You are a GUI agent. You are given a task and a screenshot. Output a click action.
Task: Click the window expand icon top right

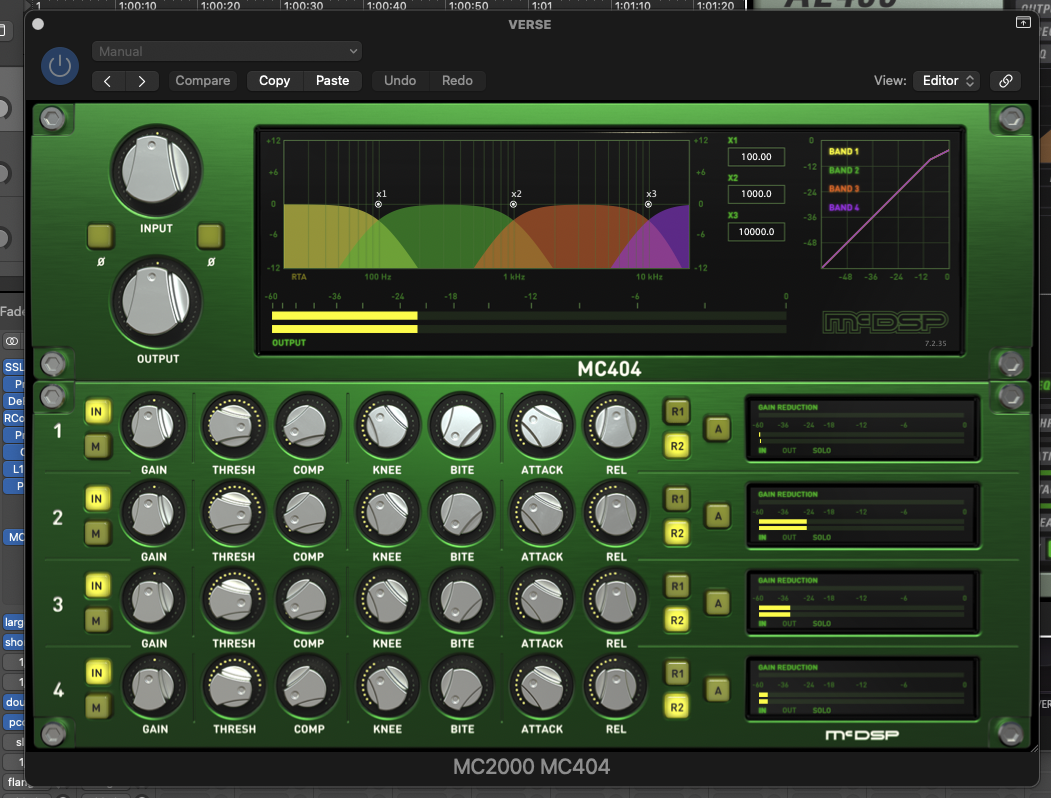click(x=1024, y=23)
